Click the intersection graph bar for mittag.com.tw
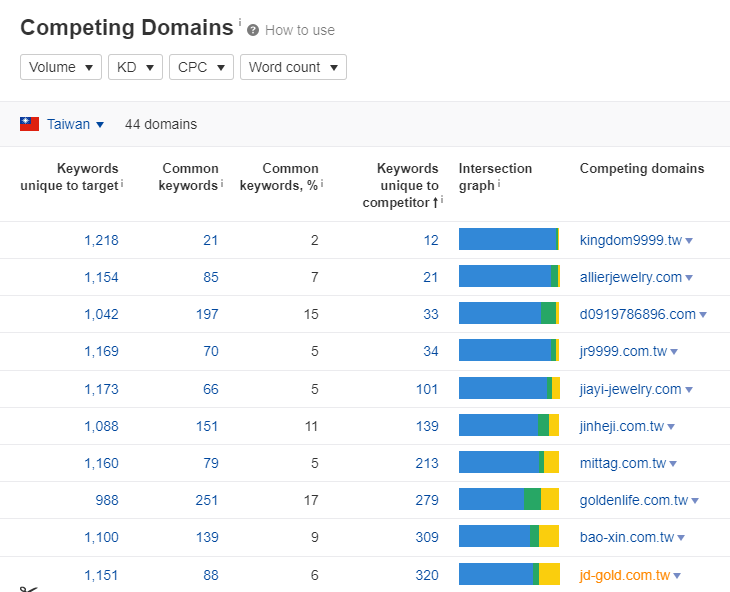 [x=508, y=463]
